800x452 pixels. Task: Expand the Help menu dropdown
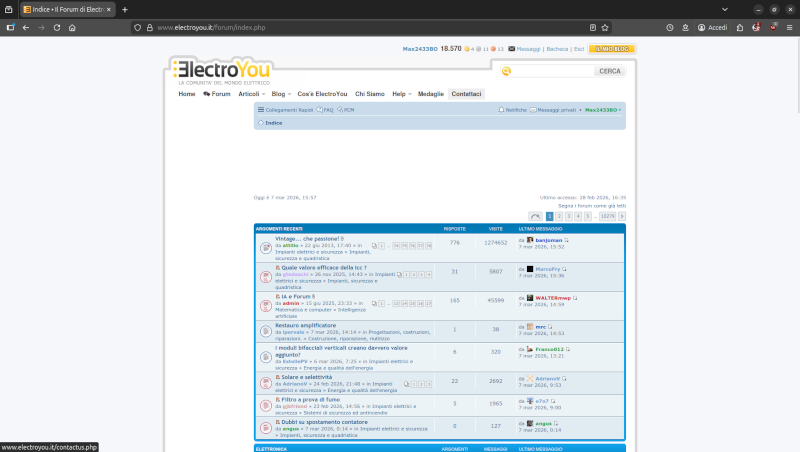coord(400,93)
